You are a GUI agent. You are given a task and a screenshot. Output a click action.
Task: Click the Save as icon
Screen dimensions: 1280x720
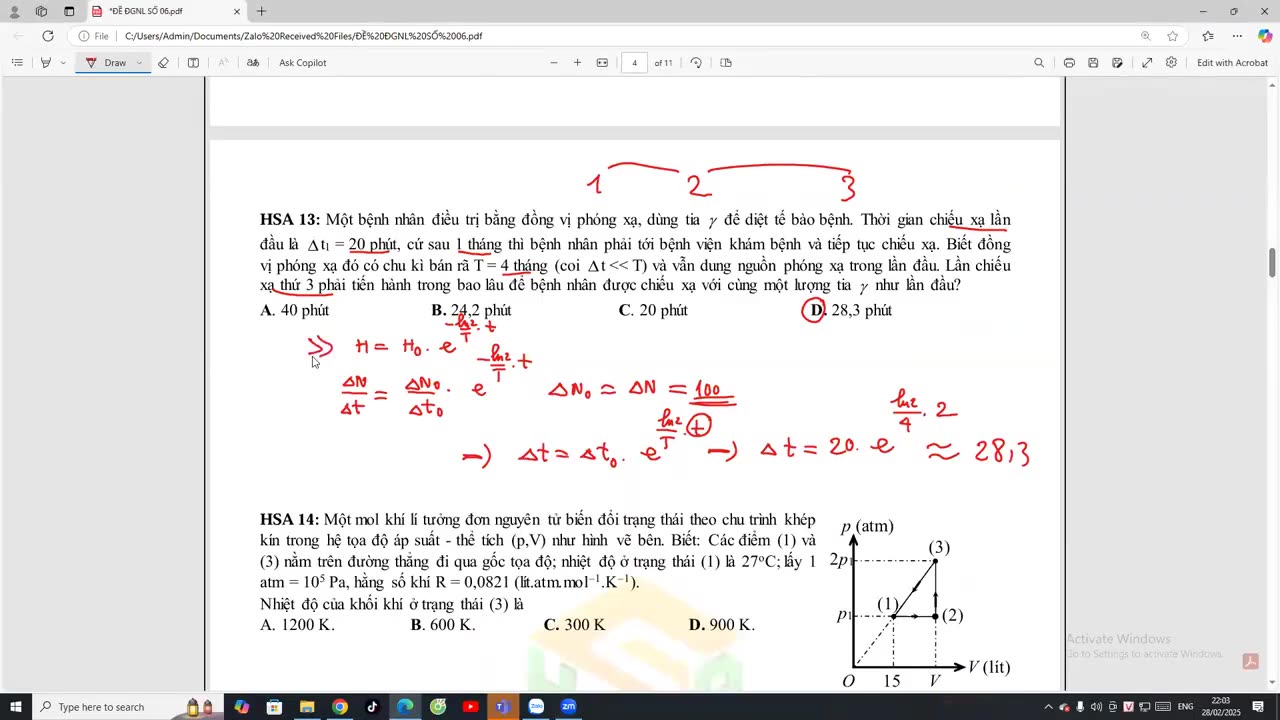(x=1117, y=62)
